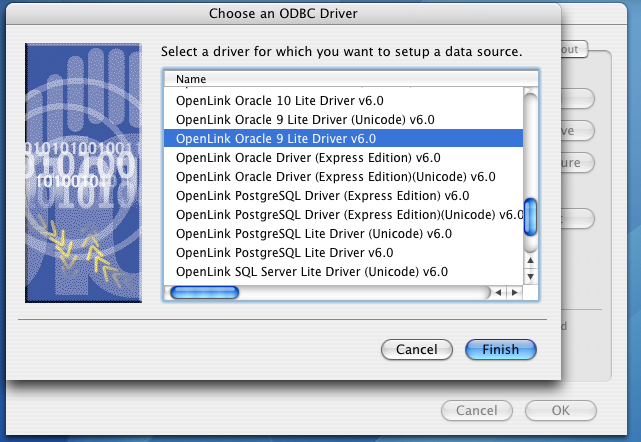Click Finish in the ODBC driver dialog
The image size is (641, 442).
tap(501, 350)
